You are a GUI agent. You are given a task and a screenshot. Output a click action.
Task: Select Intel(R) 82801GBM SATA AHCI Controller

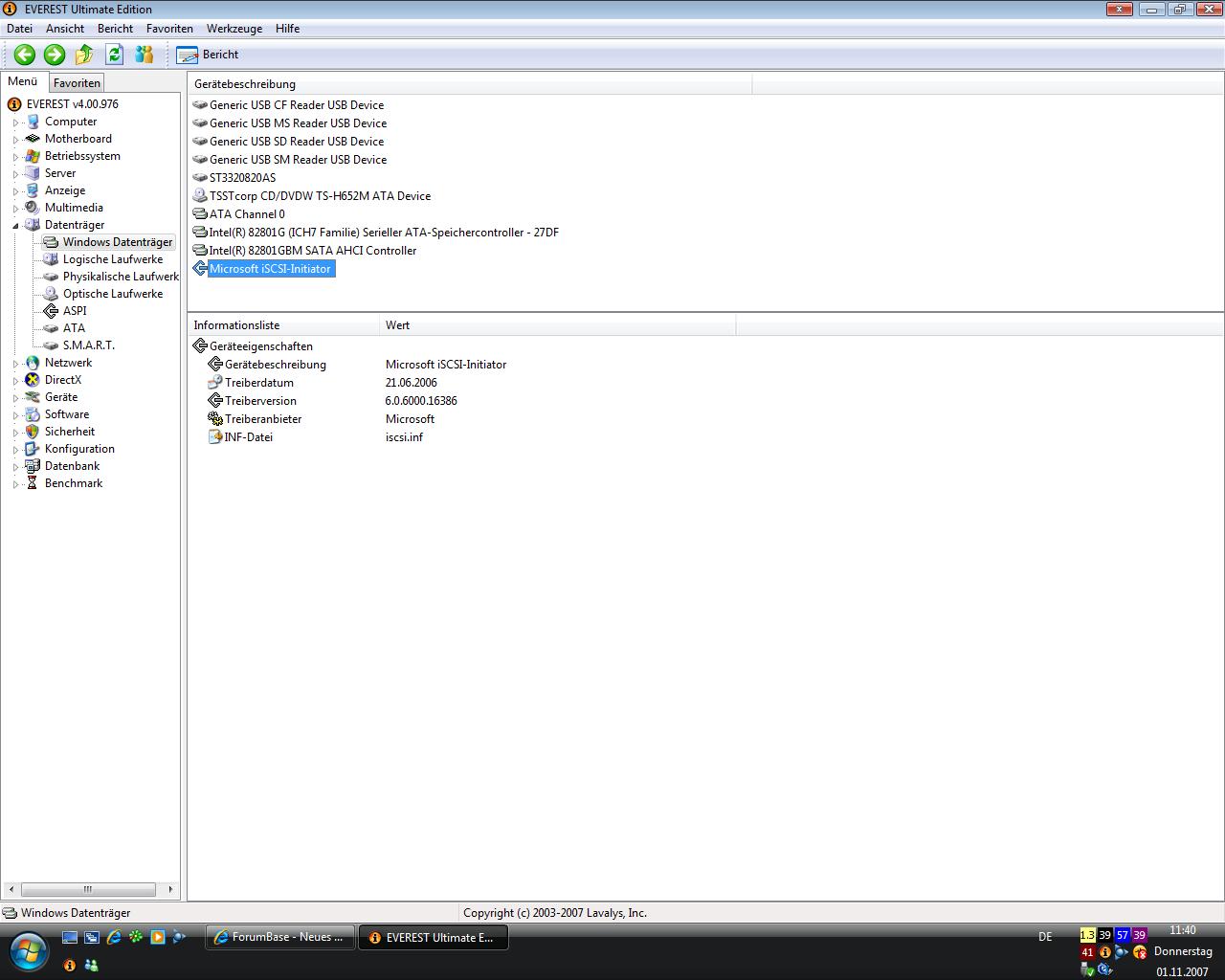[x=313, y=251]
